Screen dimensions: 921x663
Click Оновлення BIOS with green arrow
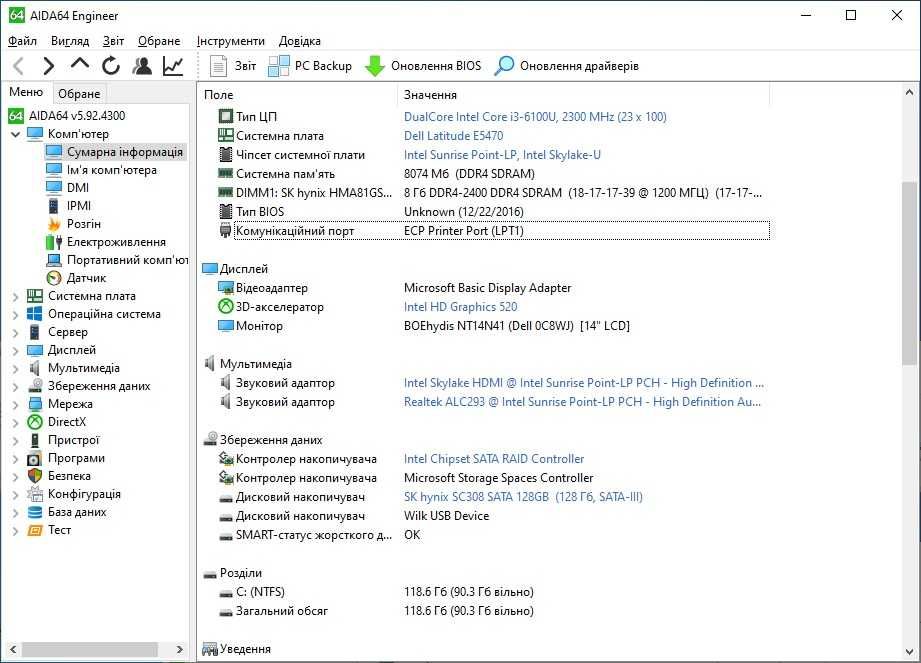[x=423, y=66]
